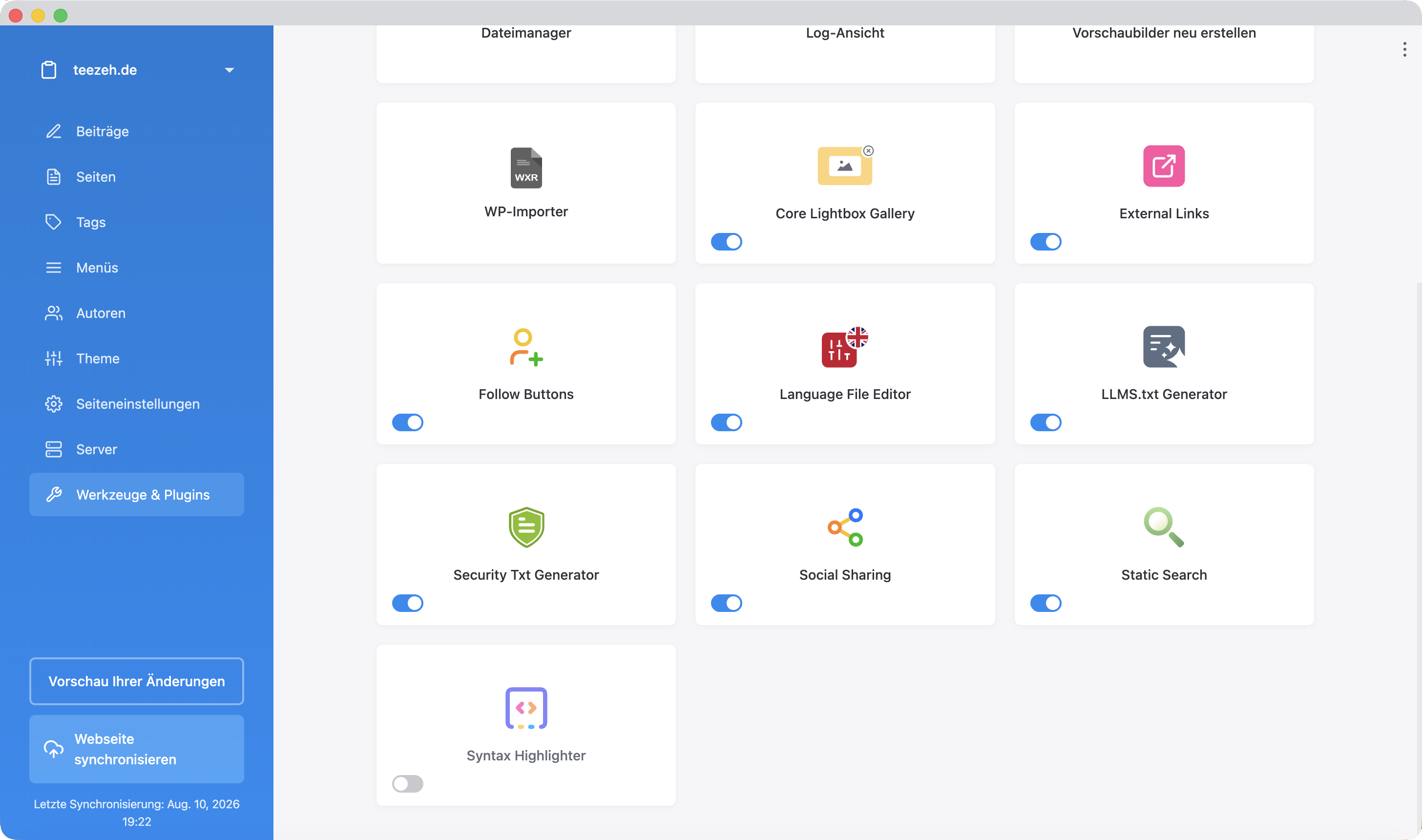
Task: Open the Tags section
Action: [x=136, y=222]
